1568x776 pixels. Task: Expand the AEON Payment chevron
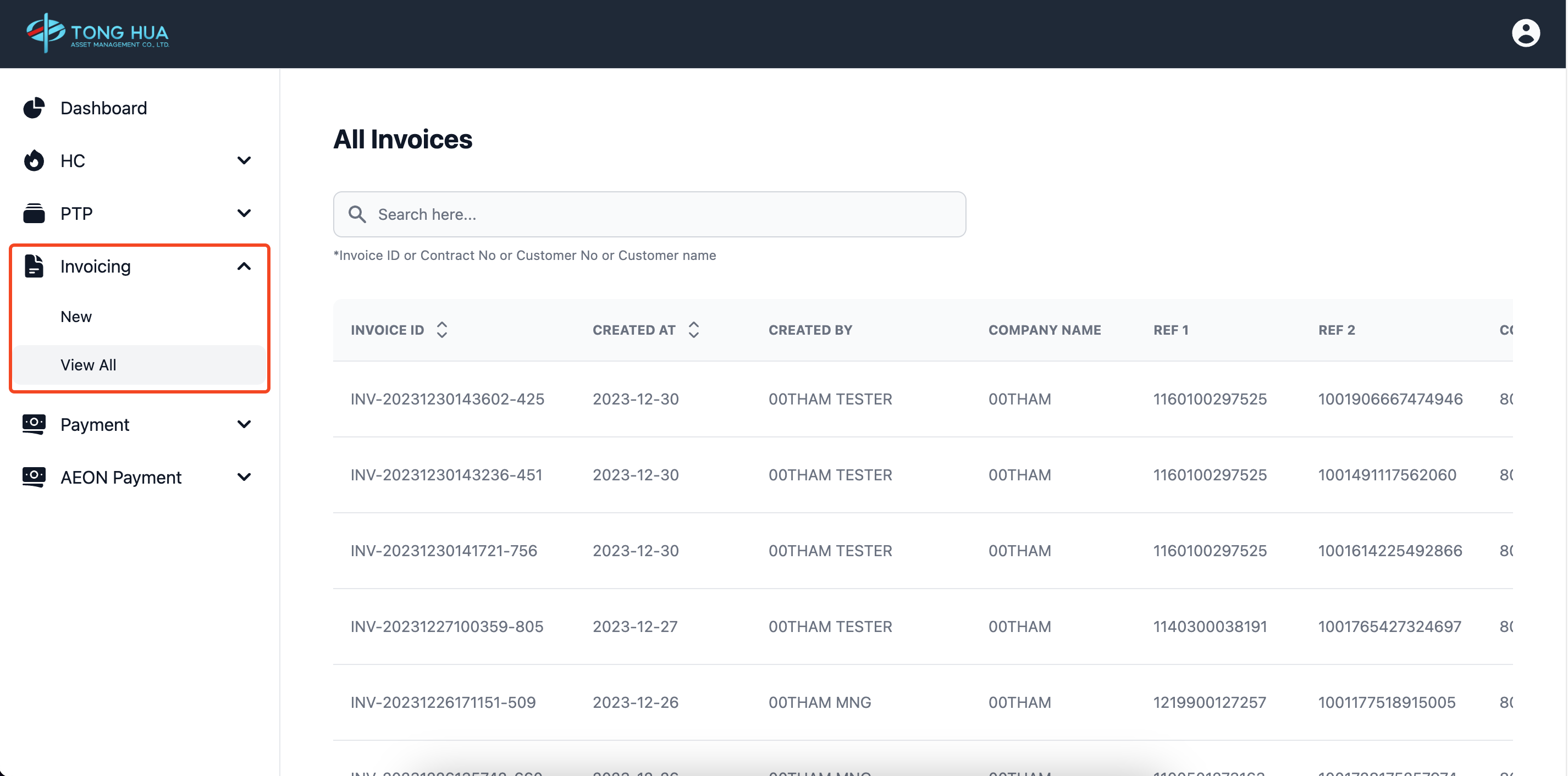click(244, 476)
